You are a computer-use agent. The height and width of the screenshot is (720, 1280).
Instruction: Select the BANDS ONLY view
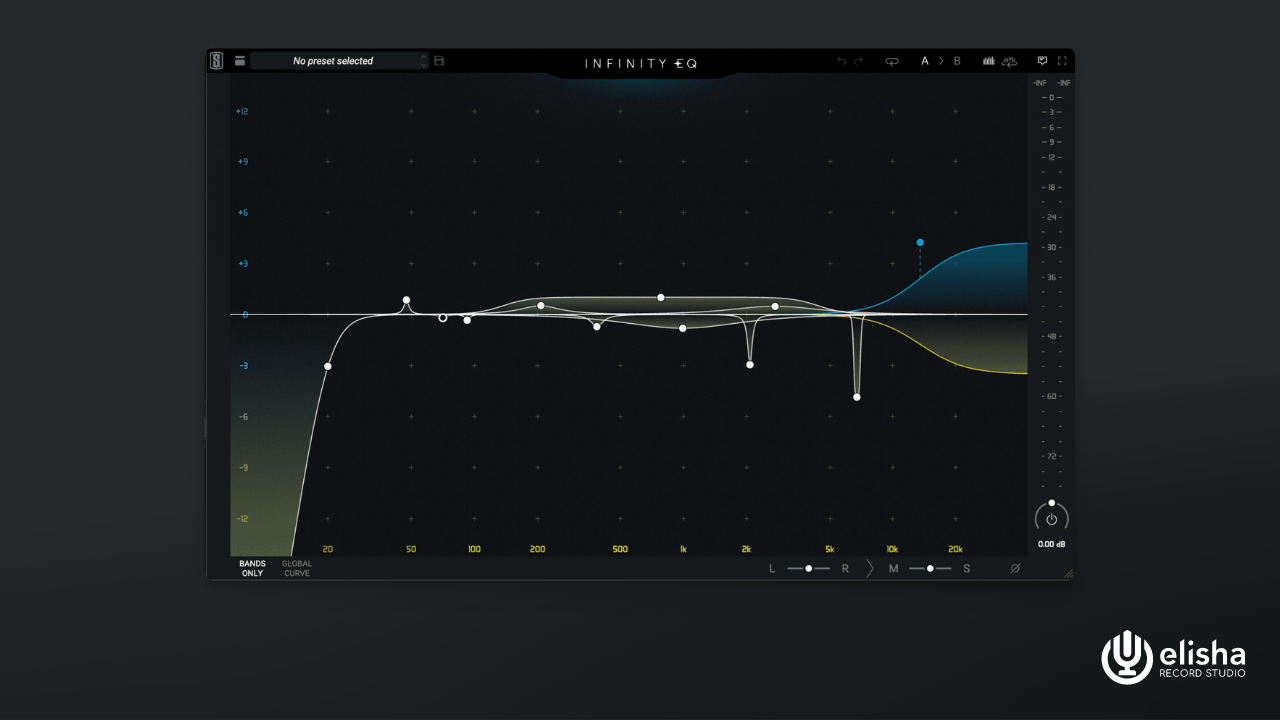point(252,568)
